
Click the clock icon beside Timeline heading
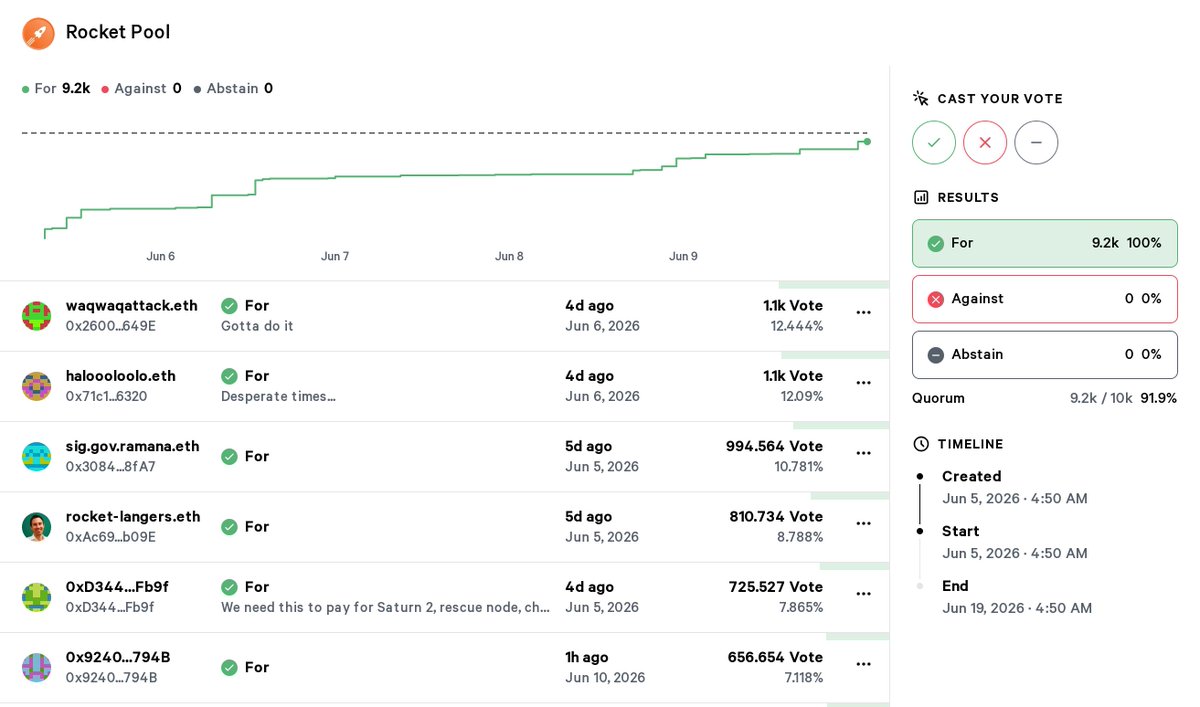click(921, 444)
